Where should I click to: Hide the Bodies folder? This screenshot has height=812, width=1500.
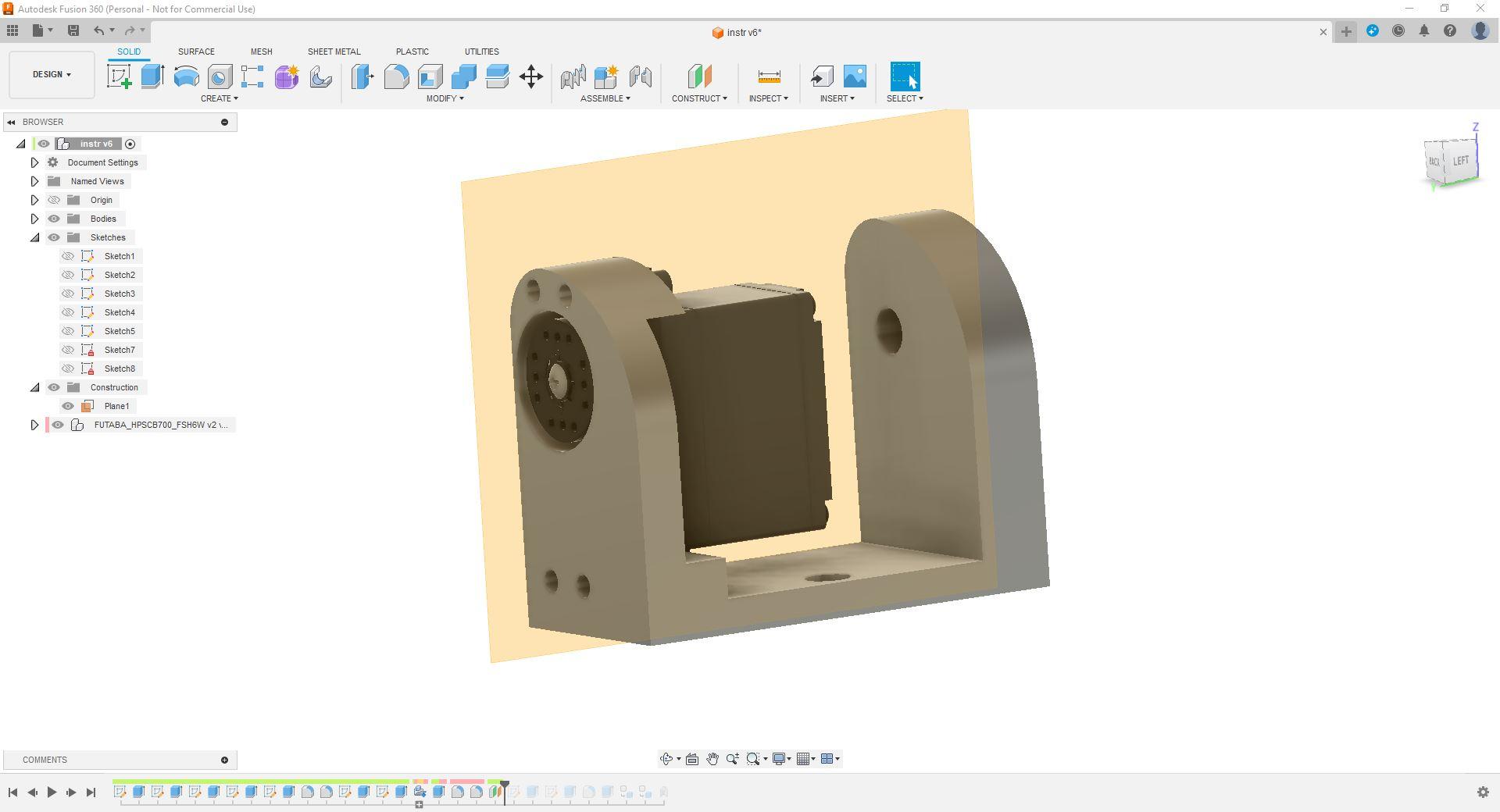54,219
